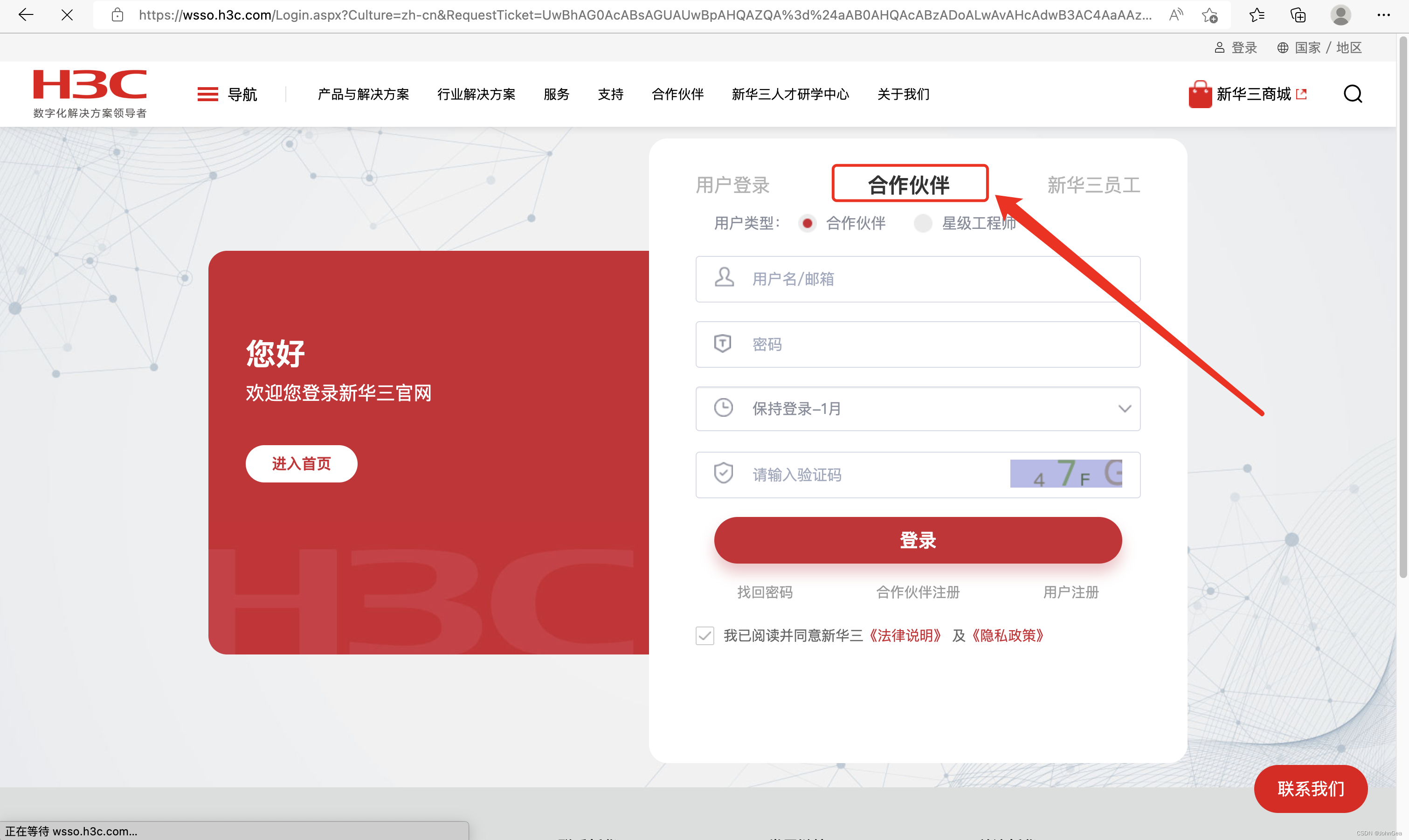Click the navigation menu hamburger icon
Screen dimensions: 1409x840
tap(207, 94)
